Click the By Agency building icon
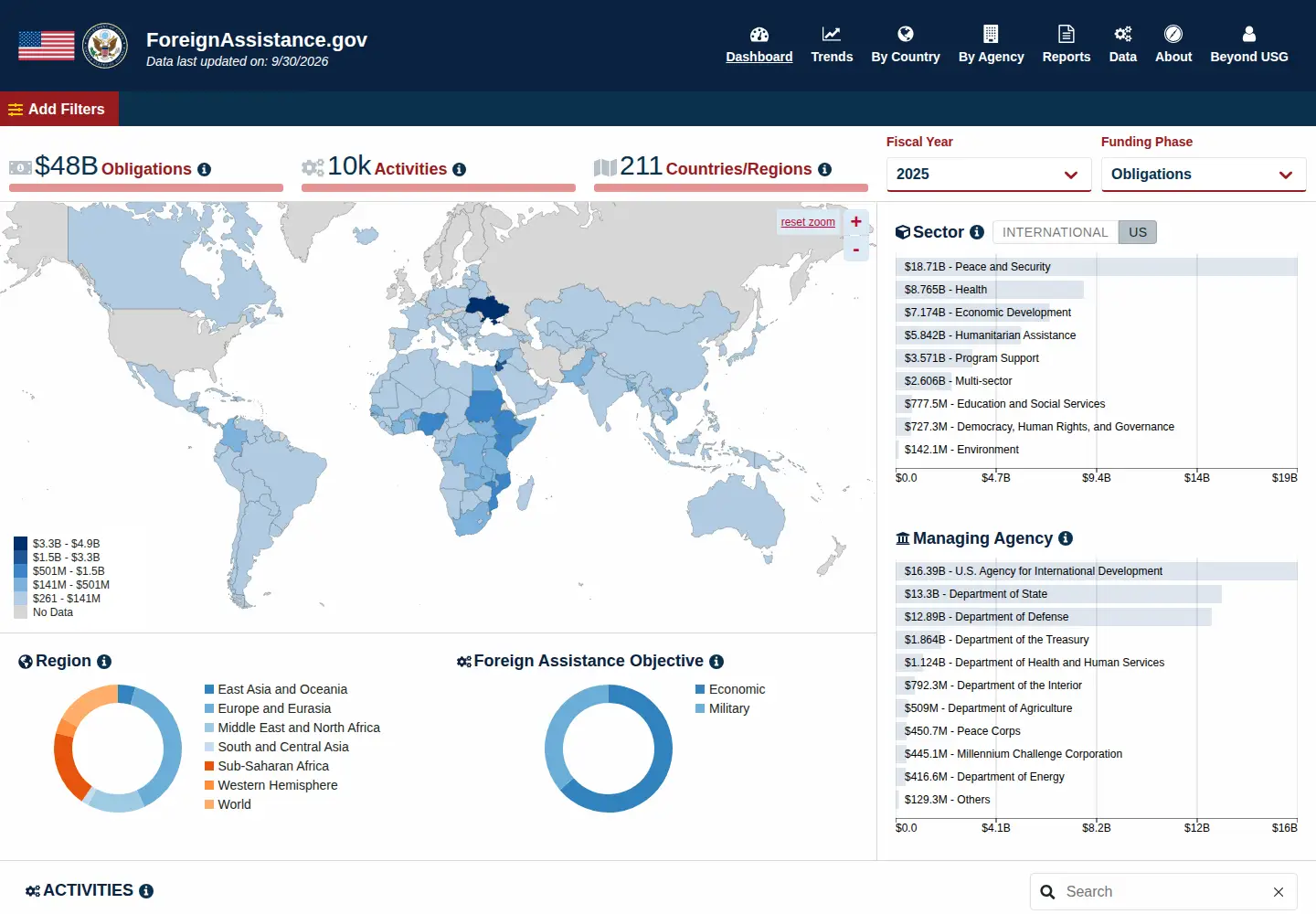The height and width of the screenshot is (914, 1316). tap(991, 35)
